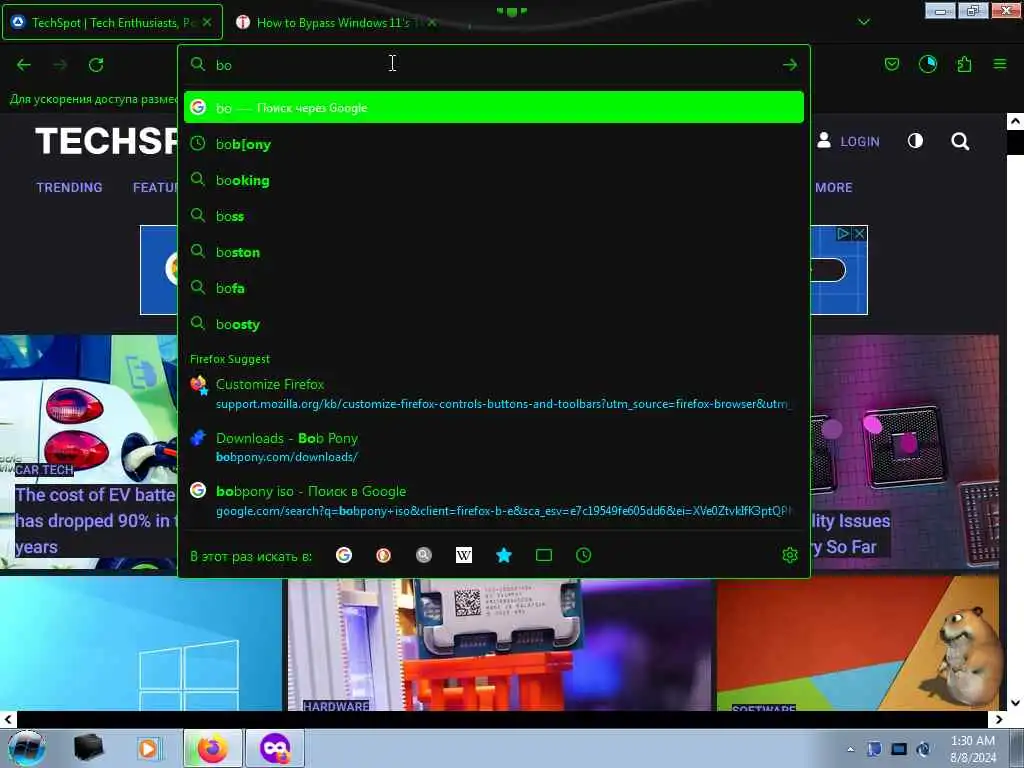This screenshot has width=1024, height=768.
Task: Click the AdChoices triangle icon
Action: click(x=843, y=233)
